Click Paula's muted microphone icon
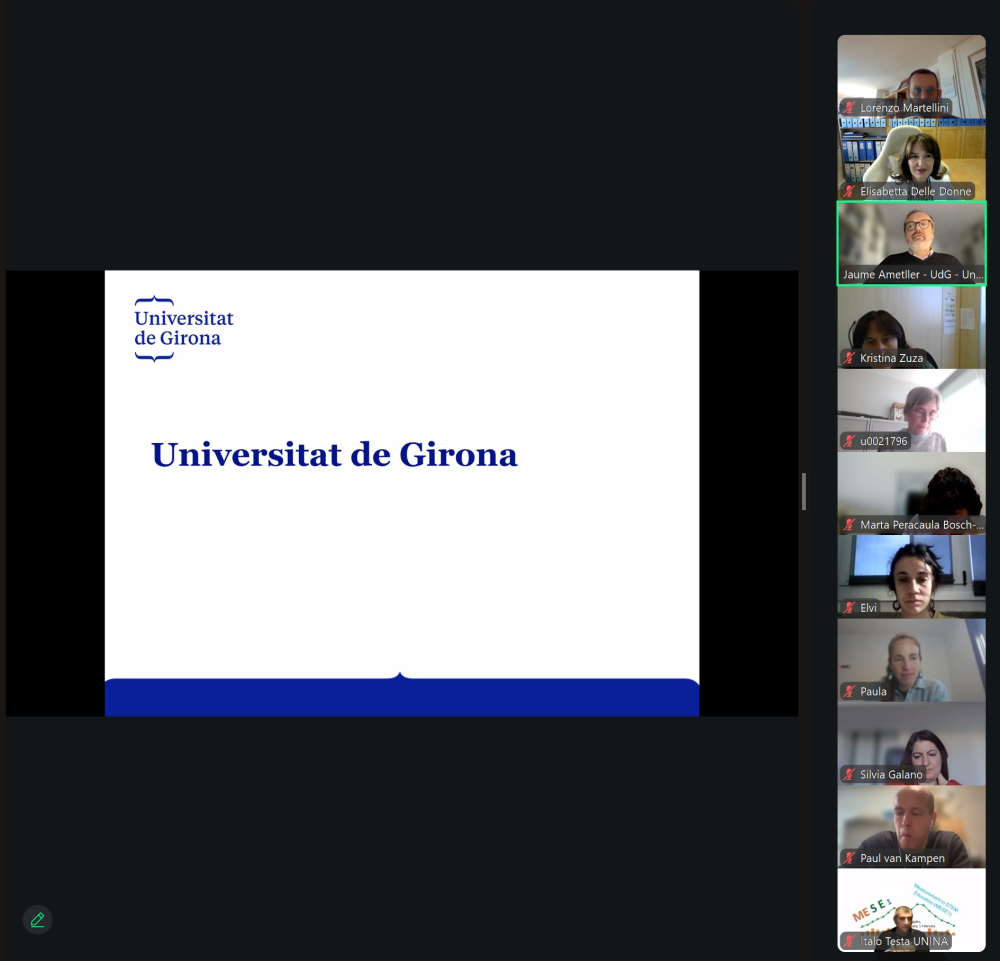The image size is (1000, 961). (x=850, y=691)
